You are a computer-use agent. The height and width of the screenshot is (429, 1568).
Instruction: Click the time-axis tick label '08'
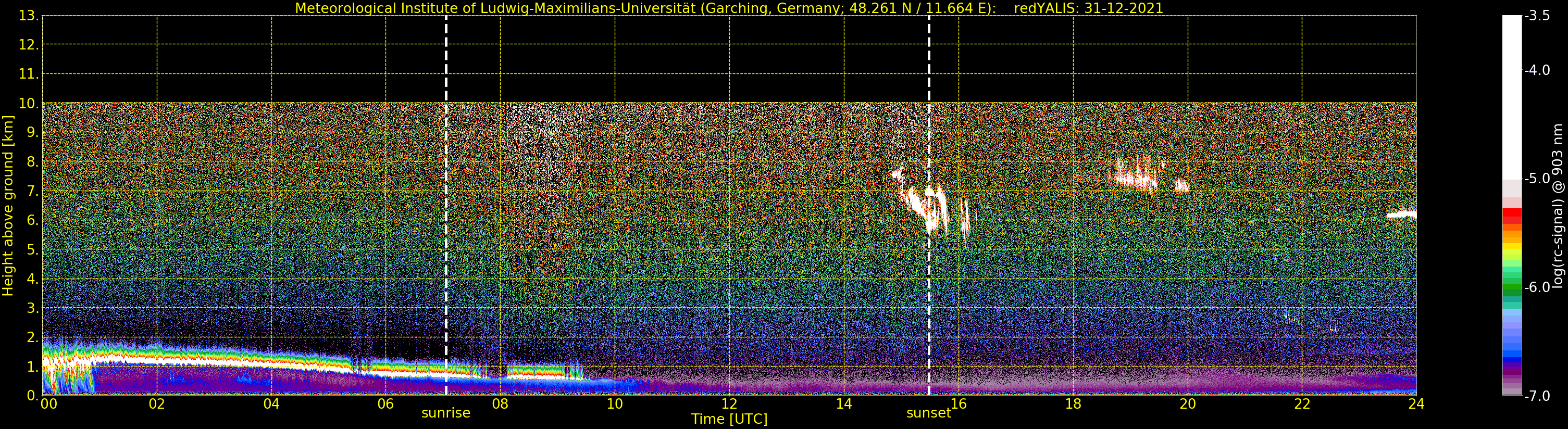[x=500, y=404]
